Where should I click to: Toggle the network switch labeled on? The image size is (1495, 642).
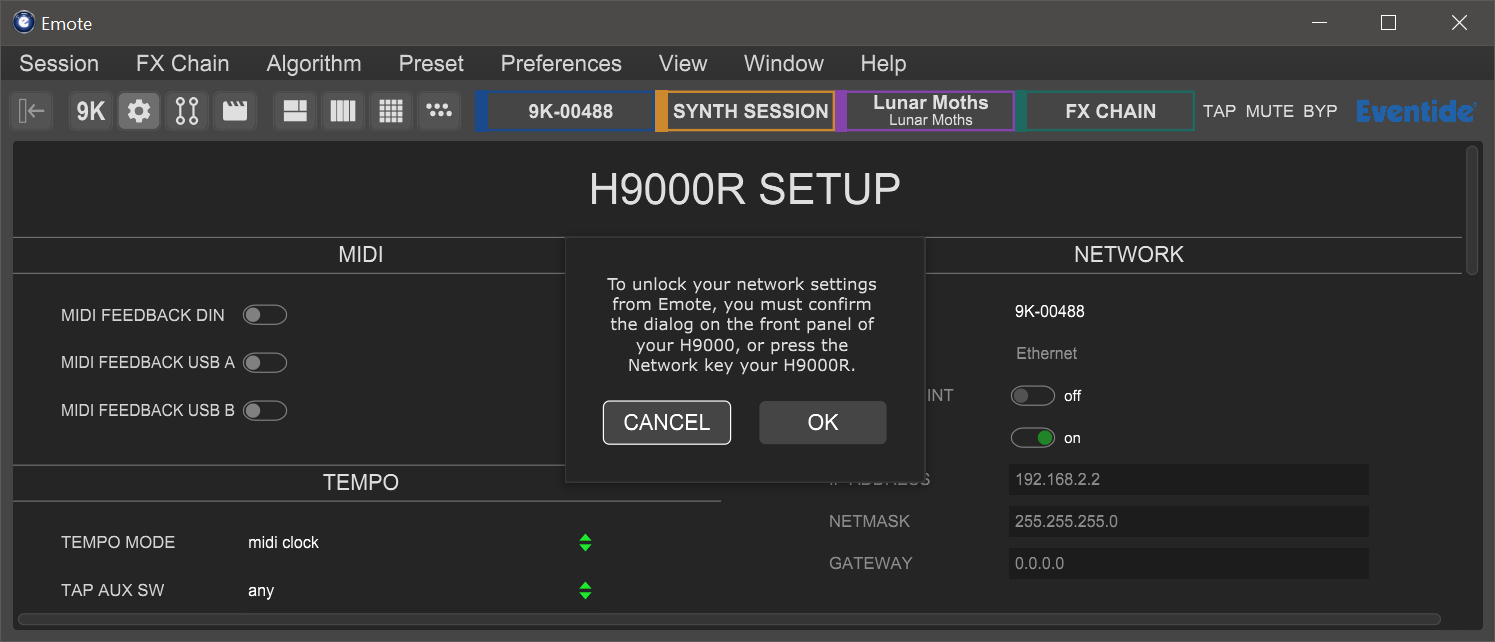click(x=1033, y=438)
